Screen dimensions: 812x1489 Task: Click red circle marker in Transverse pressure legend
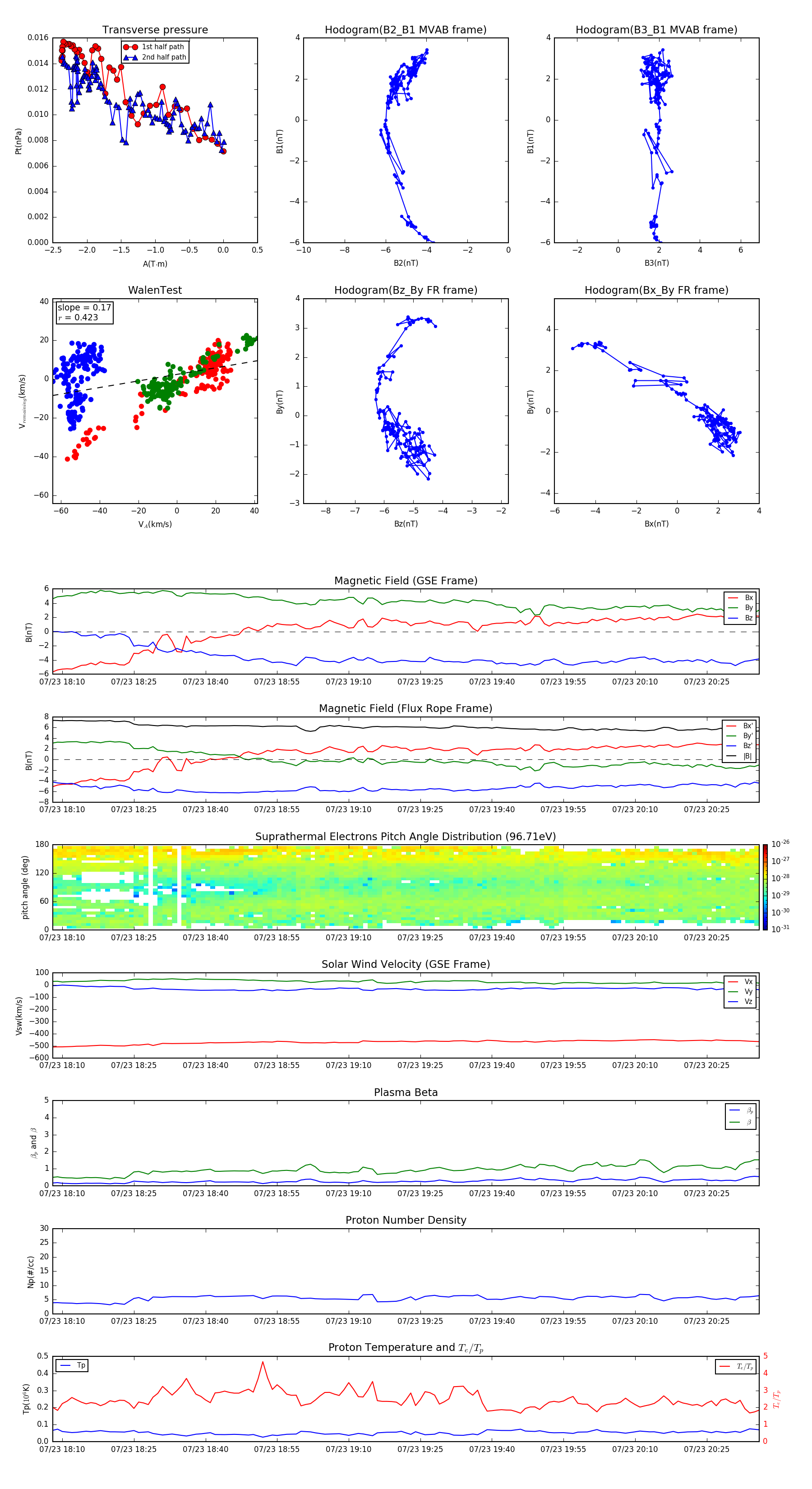(131, 47)
